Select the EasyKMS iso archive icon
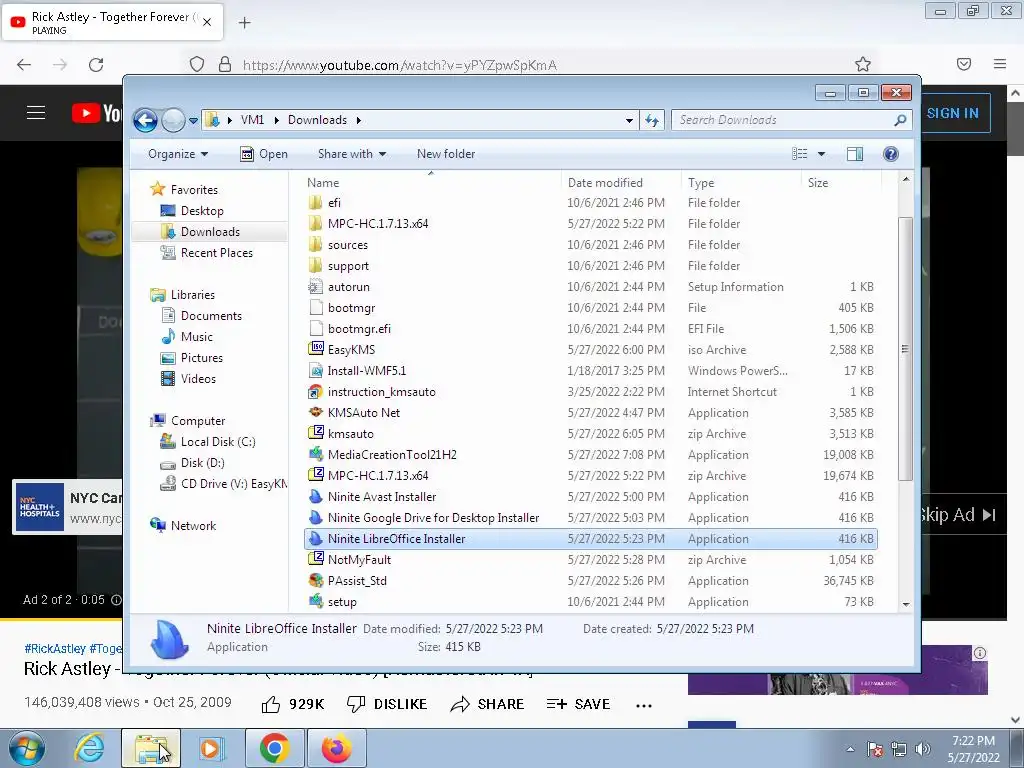1024x768 pixels. pyautogui.click(x=316, y=349)
